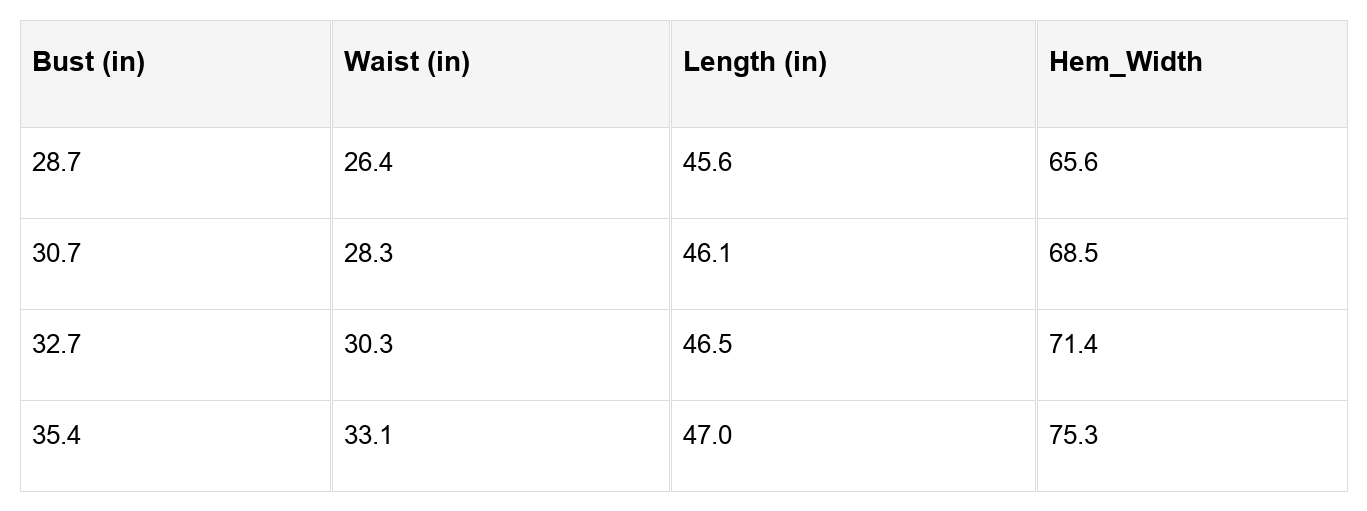Click the Length (in) column header
This screenshot has width=1367, height=511.
[755, 62]
